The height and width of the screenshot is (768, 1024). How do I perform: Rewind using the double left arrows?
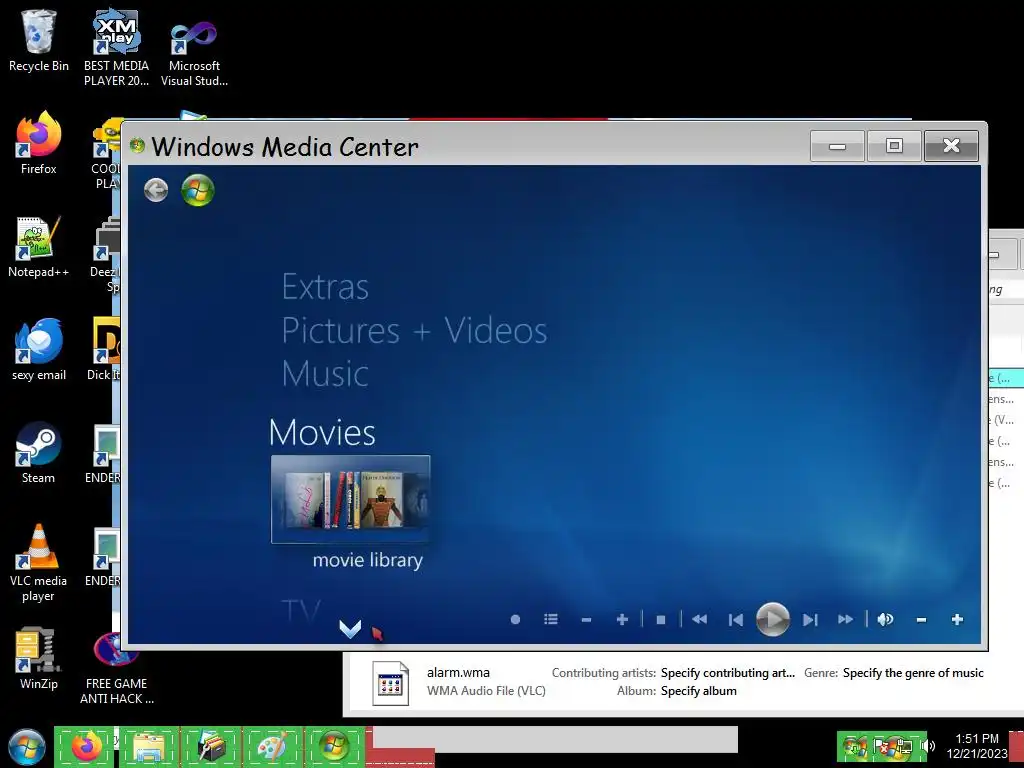[699, 619]
